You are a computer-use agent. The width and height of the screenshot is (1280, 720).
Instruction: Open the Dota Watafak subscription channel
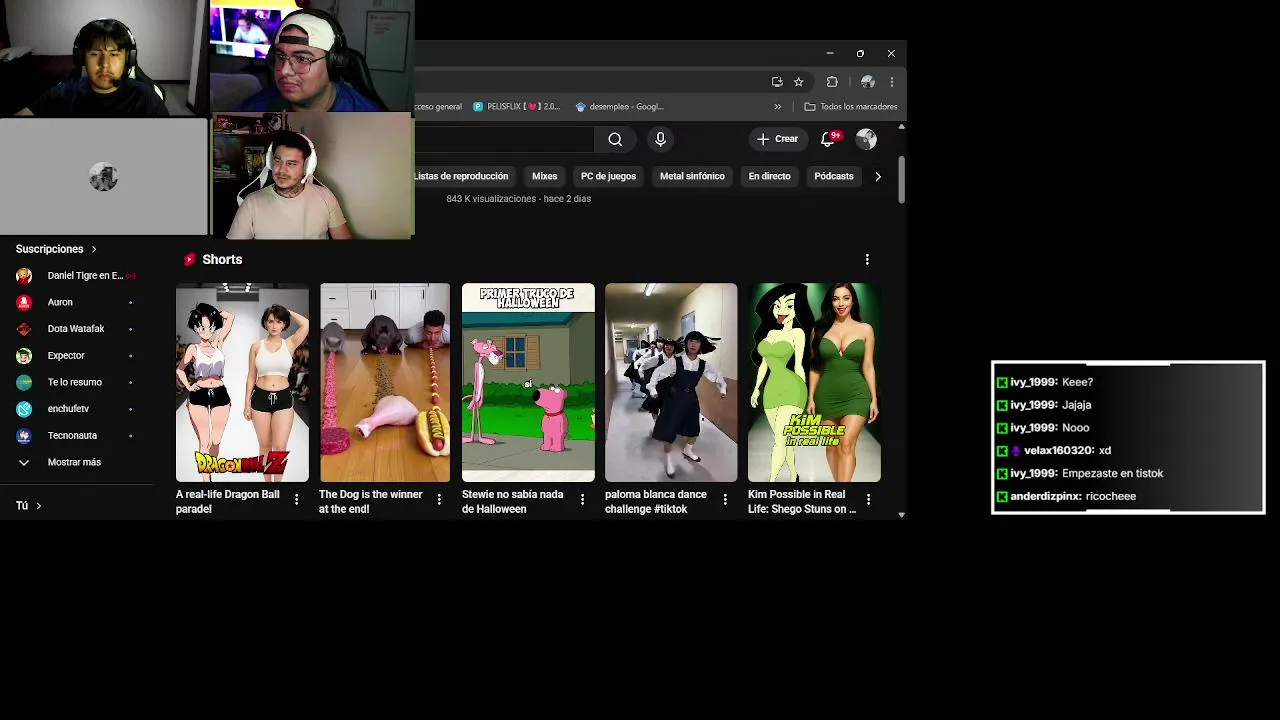point(76,329)
